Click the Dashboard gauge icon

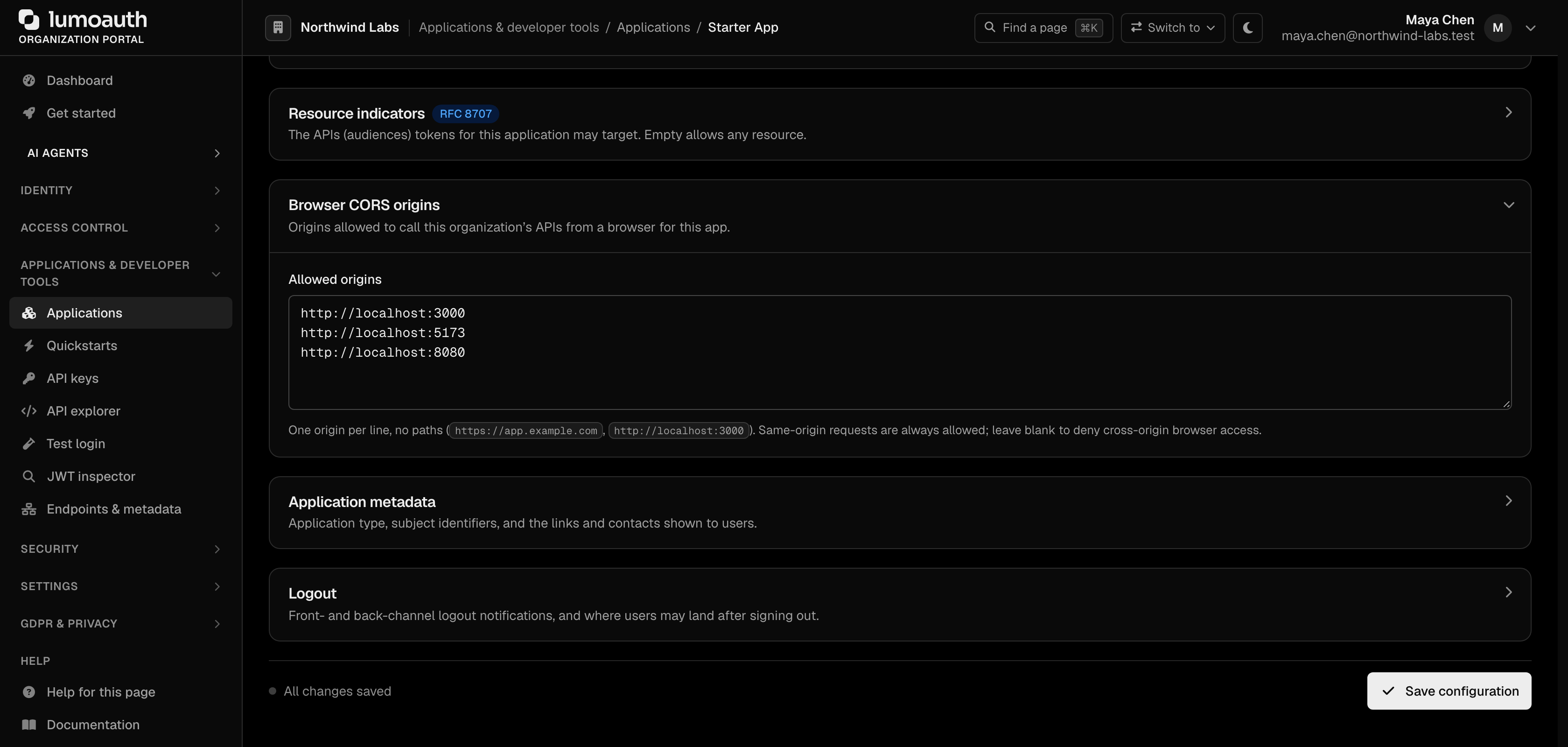pos(28,80)
